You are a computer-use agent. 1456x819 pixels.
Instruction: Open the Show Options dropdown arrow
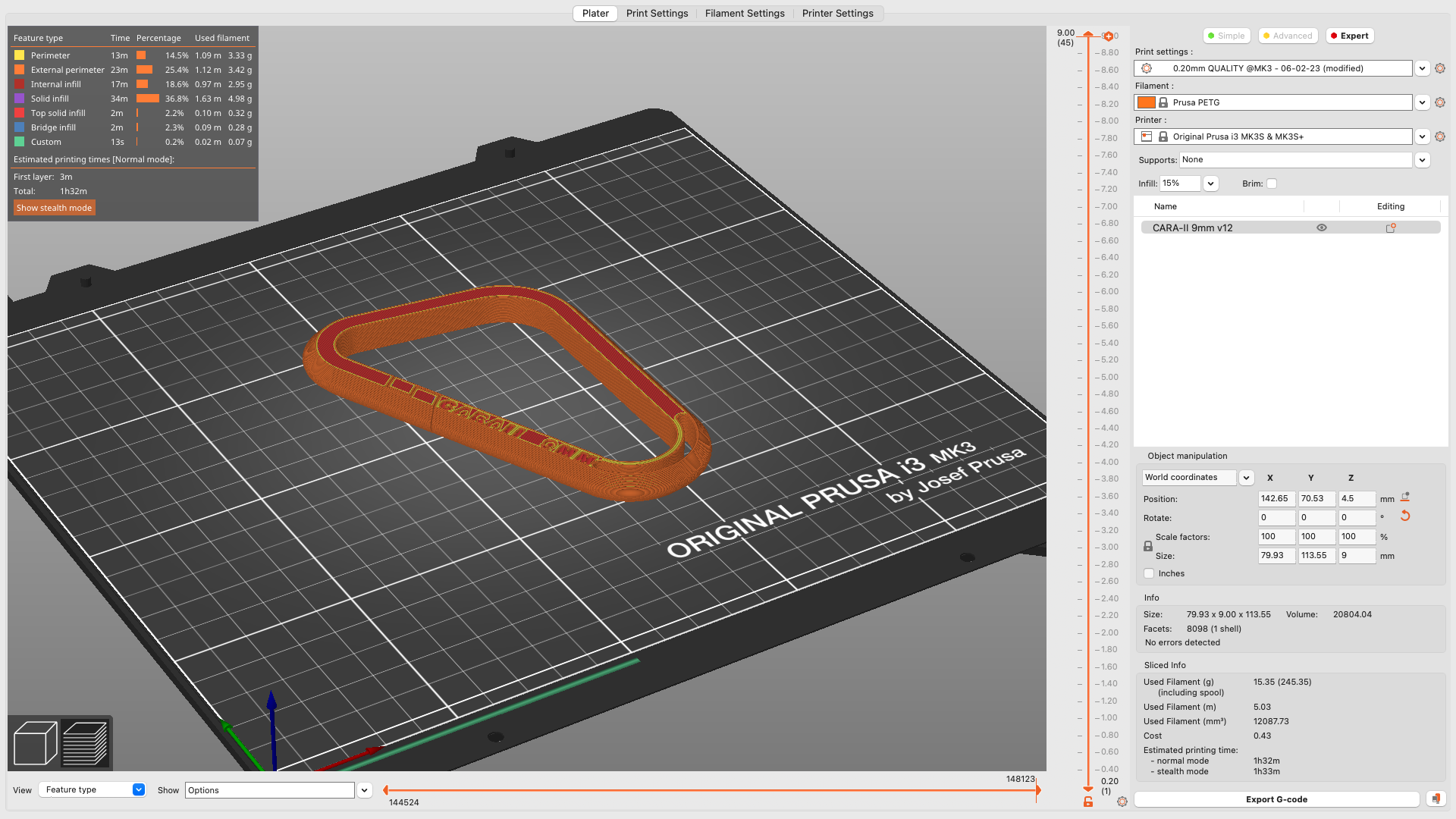(365, 790)
